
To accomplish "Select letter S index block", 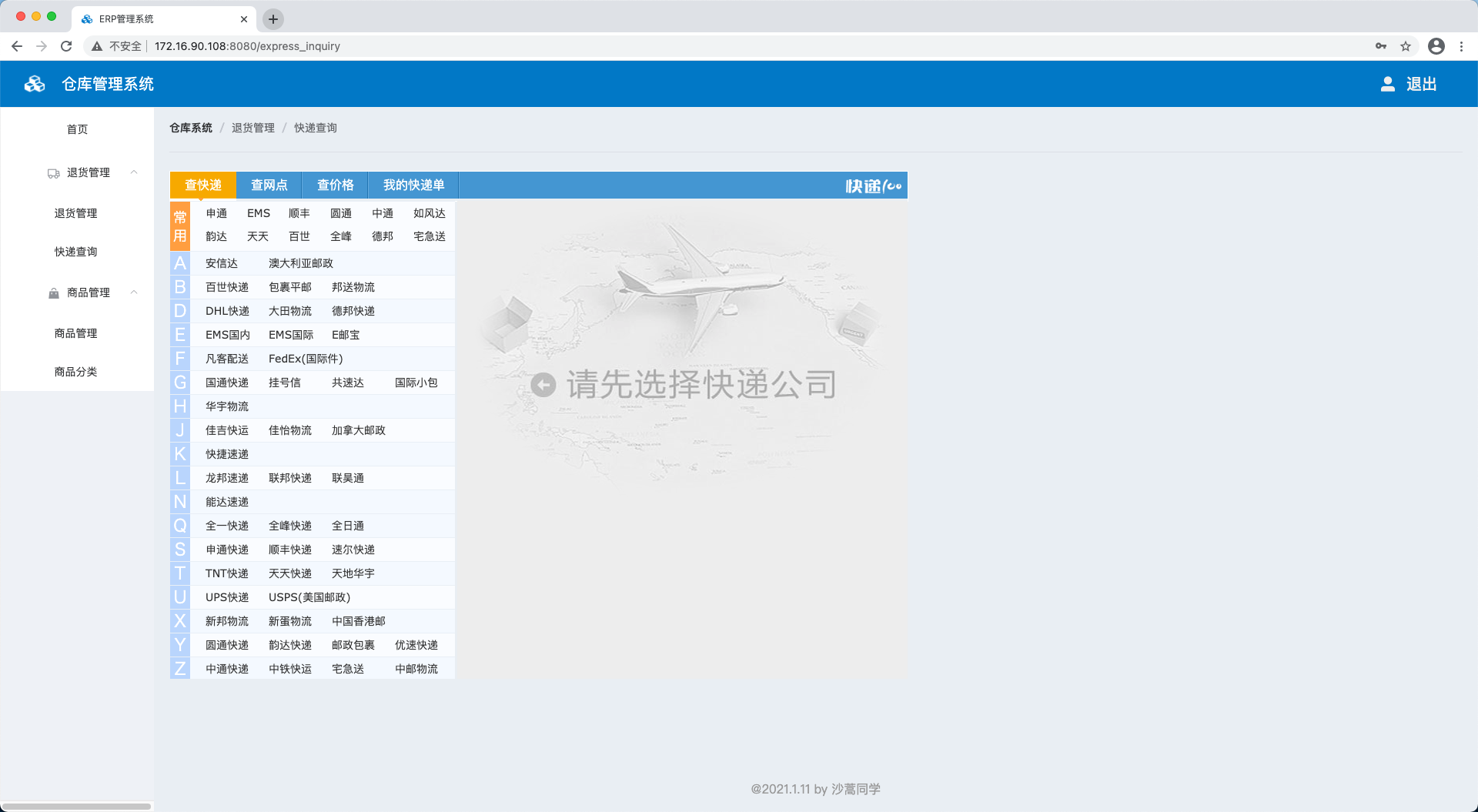I will [179, 550].
